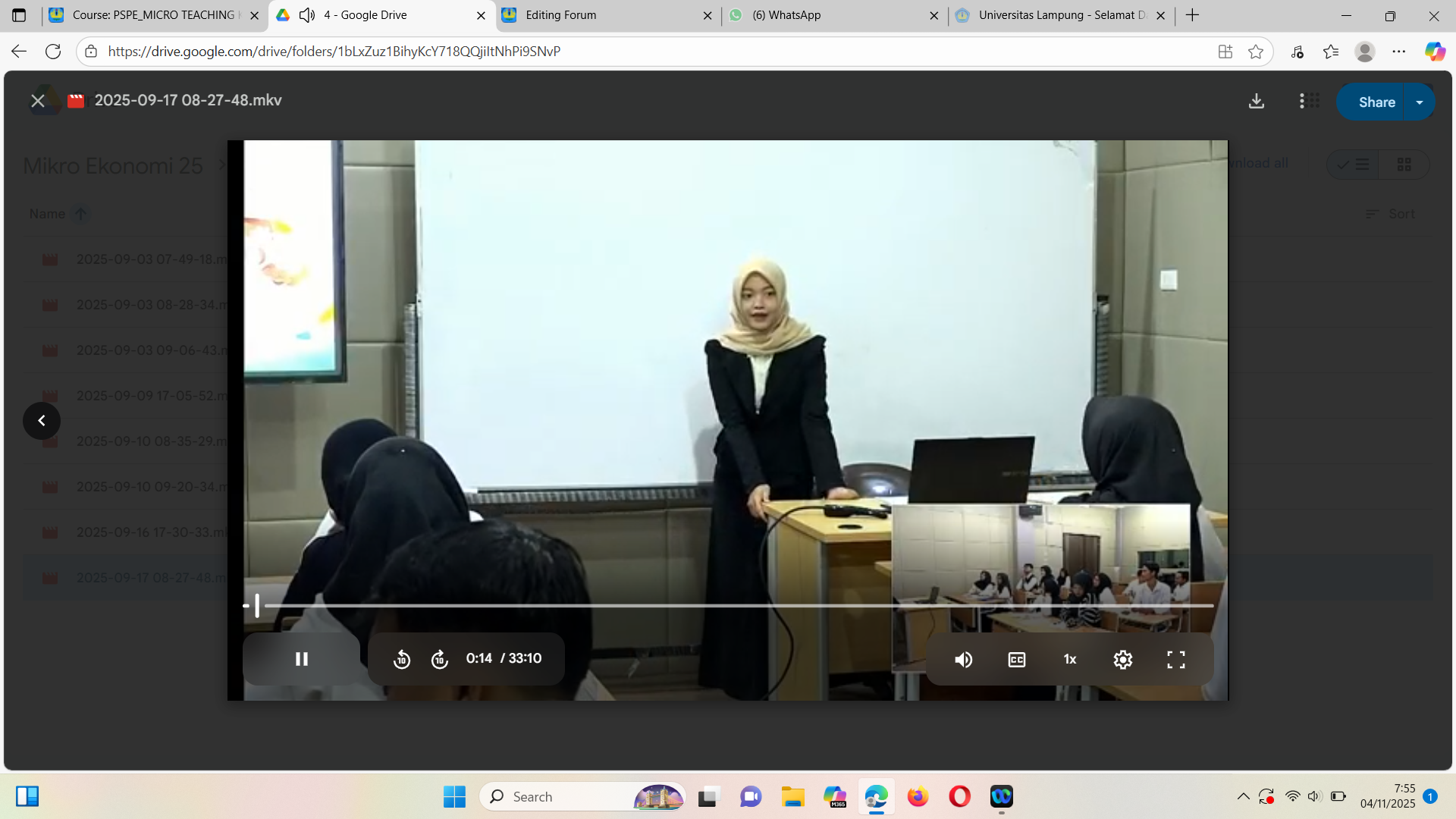This screenshot has width=1456, height=819.
Task: Expand the Share dropdown arrow
Action: point(1420,102)
